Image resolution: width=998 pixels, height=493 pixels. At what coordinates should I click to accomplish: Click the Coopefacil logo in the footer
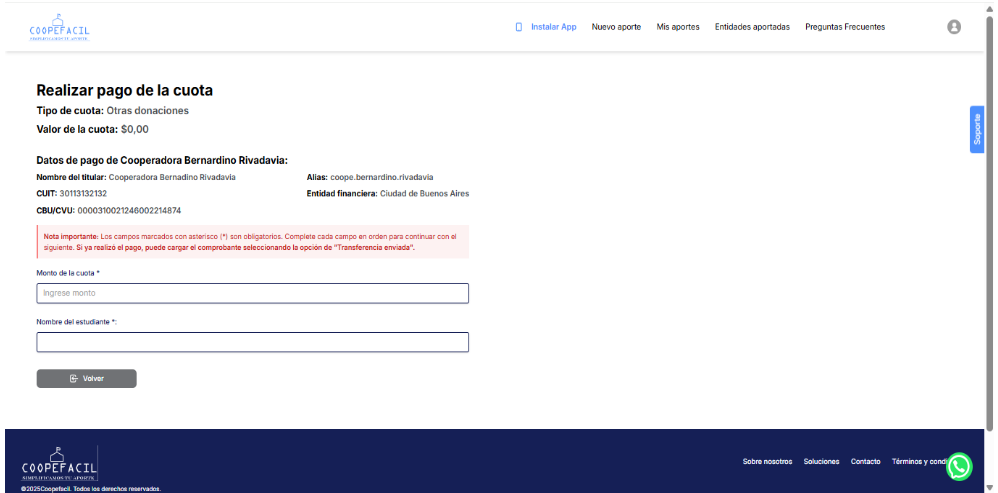click(59, 464)
